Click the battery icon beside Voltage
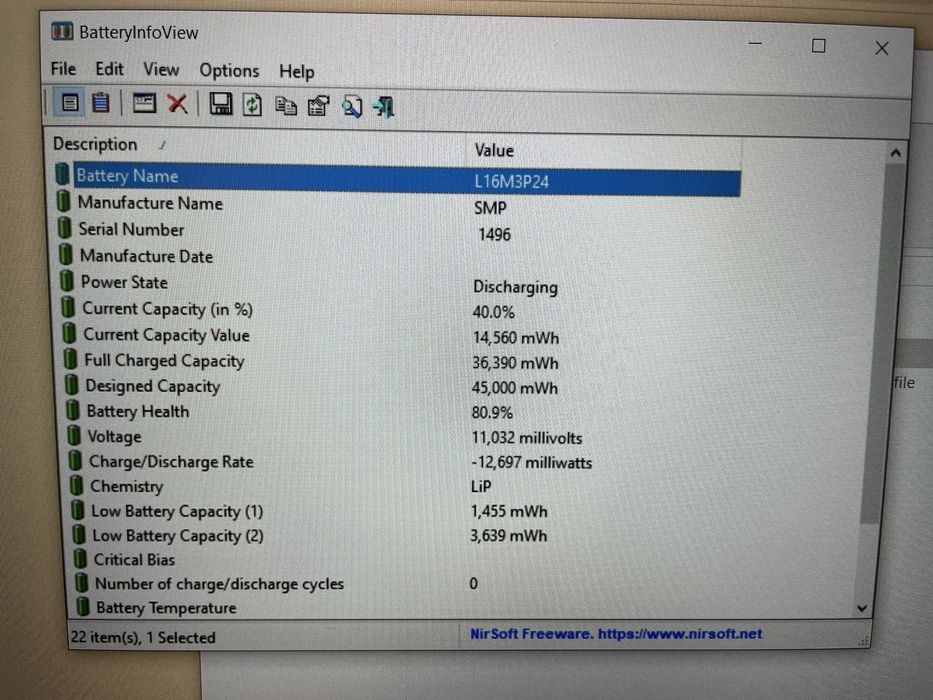 click(74, 435)
